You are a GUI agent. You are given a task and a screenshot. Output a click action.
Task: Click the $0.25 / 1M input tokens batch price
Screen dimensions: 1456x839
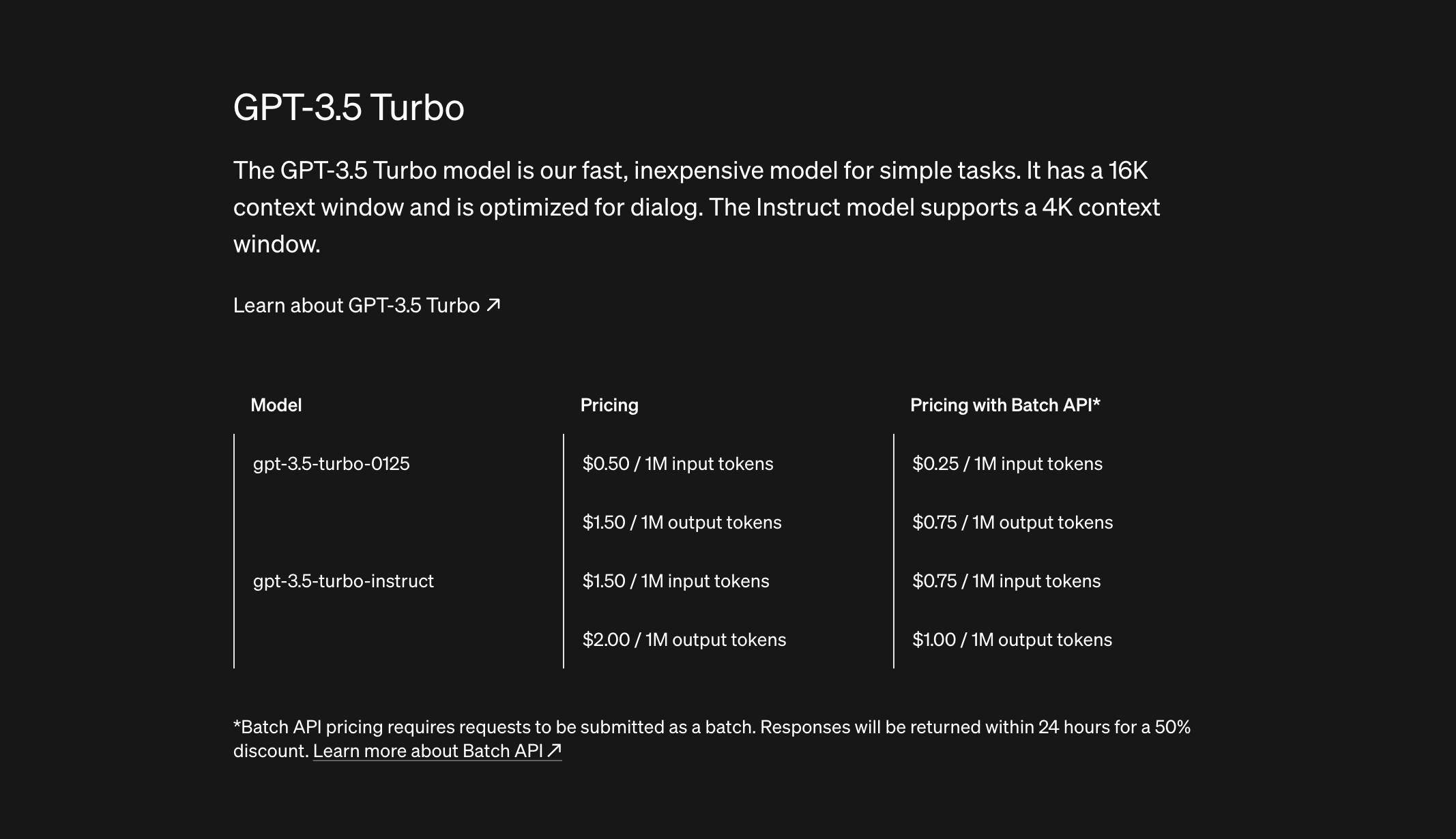(x=1007, y=464)
